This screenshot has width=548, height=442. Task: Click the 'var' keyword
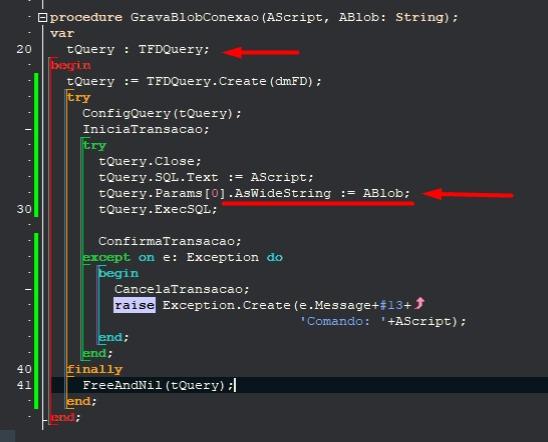pos(62,34)
